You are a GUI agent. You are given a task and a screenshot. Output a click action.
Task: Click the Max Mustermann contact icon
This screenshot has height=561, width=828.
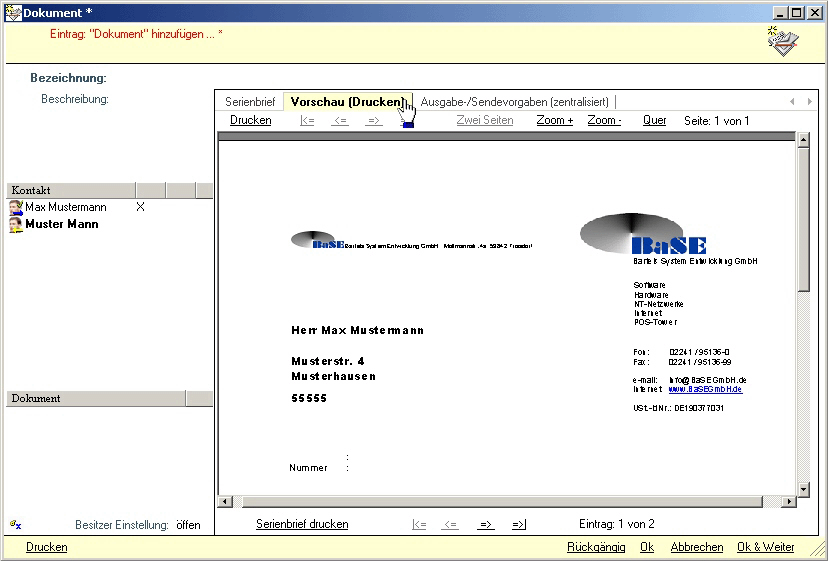(16, 208)
